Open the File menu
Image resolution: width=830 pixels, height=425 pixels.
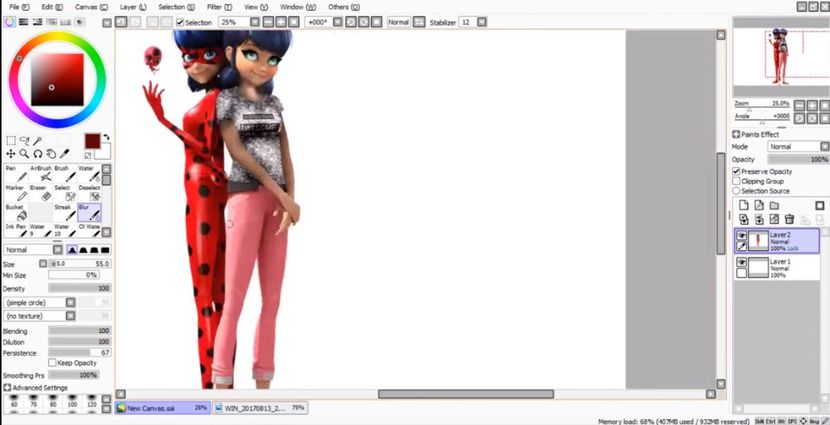point(20,7)
